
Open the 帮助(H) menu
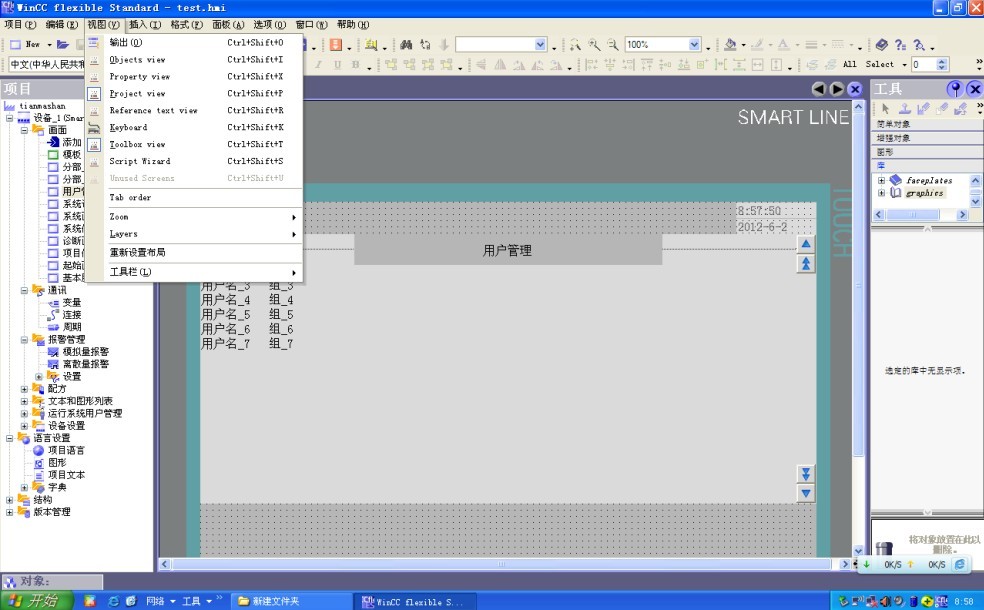pyautogui.click(x=353, y=24)
